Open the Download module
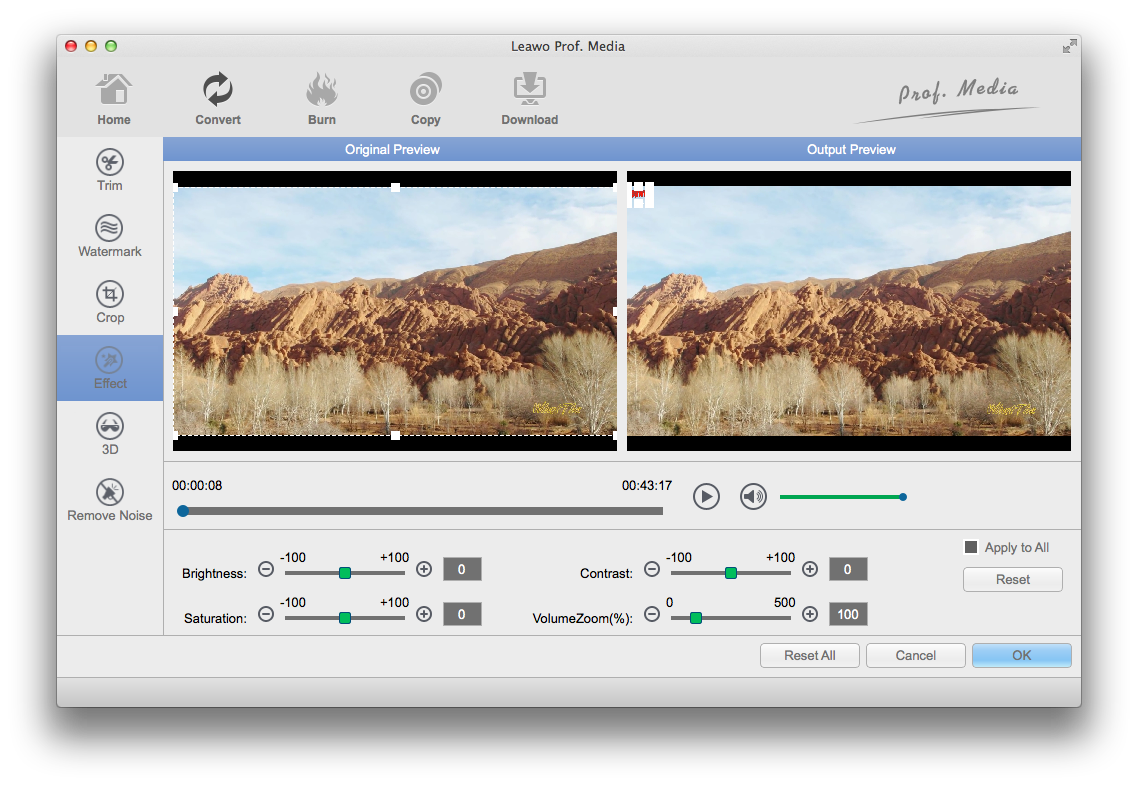 coord(529,99)
